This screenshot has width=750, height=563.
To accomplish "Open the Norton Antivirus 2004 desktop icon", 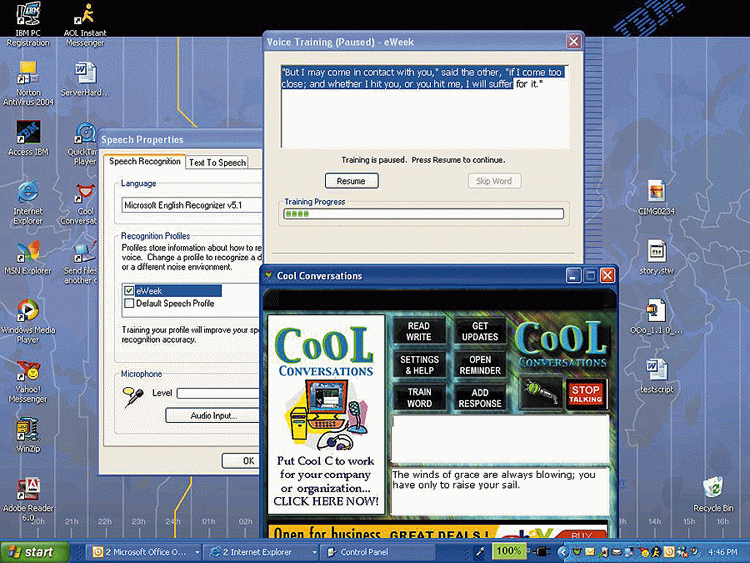I will pos(28,83).
